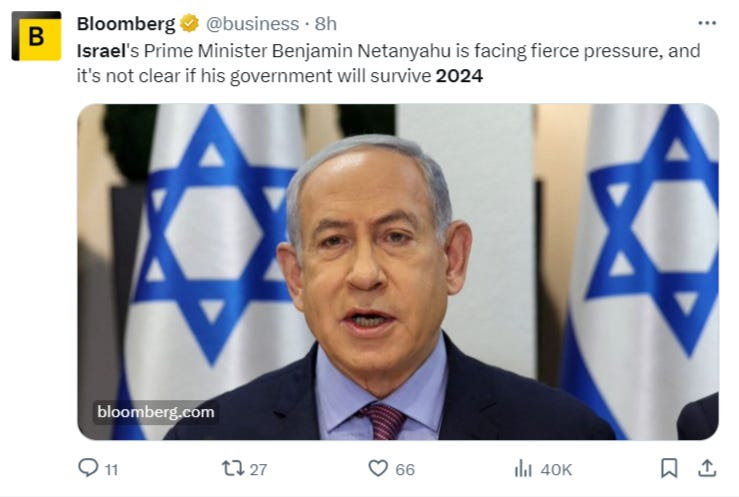Click the 27 reposts count
This screenshot has height=497, width=739.
[x=258, y=470]
